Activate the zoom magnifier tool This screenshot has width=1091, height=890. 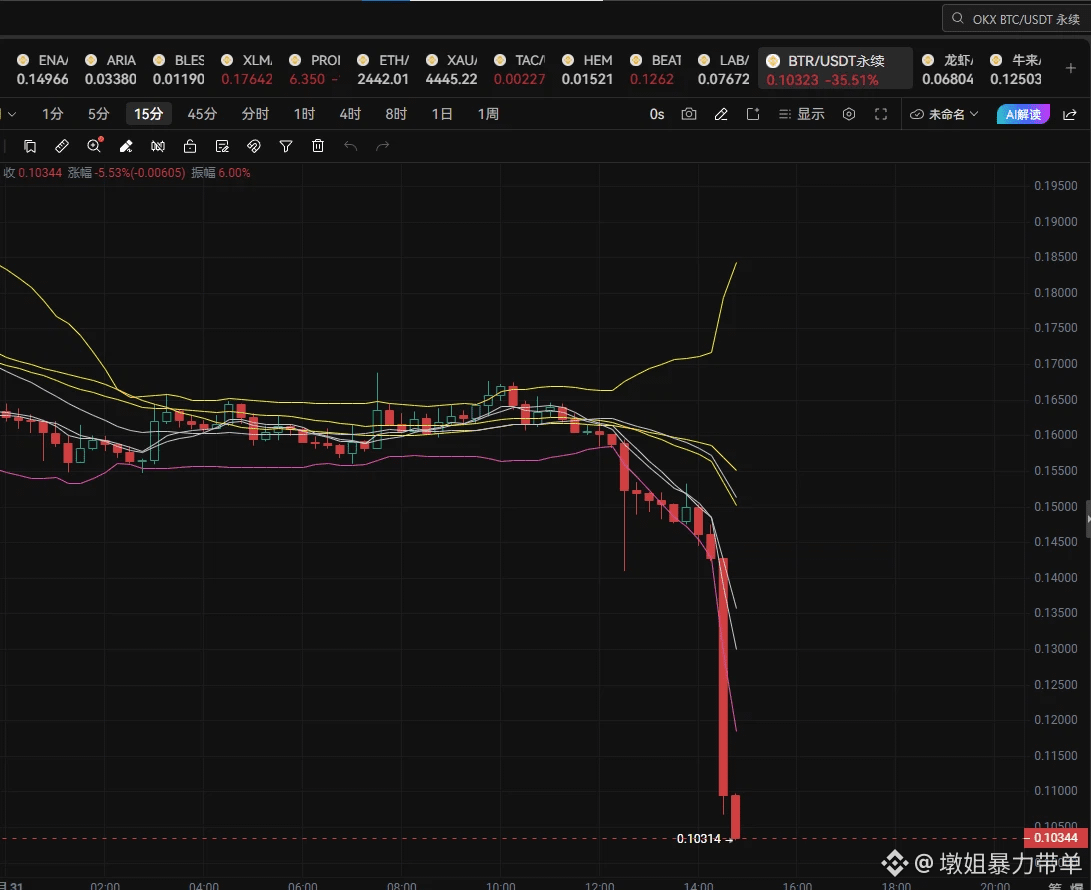(94, 146)
